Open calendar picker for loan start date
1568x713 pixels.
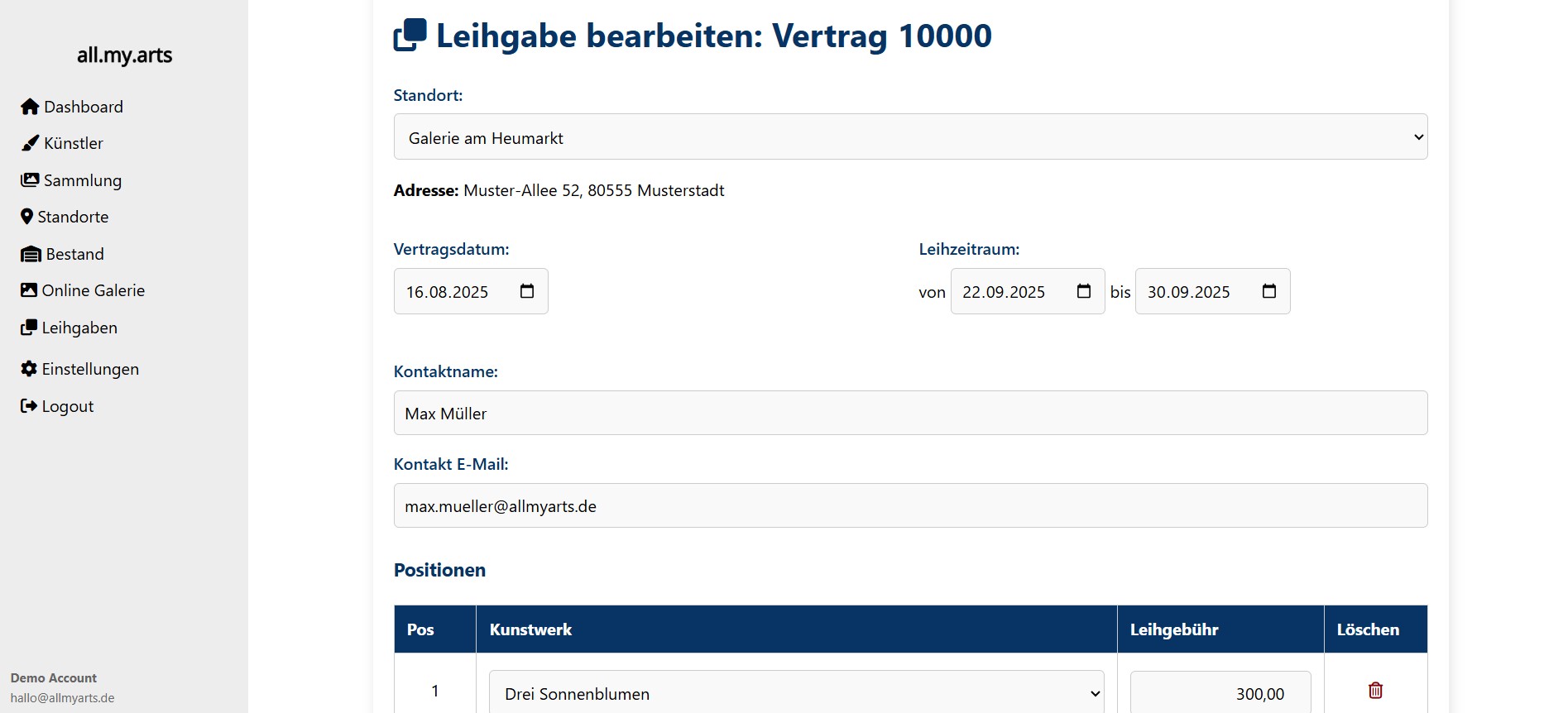1084,291
